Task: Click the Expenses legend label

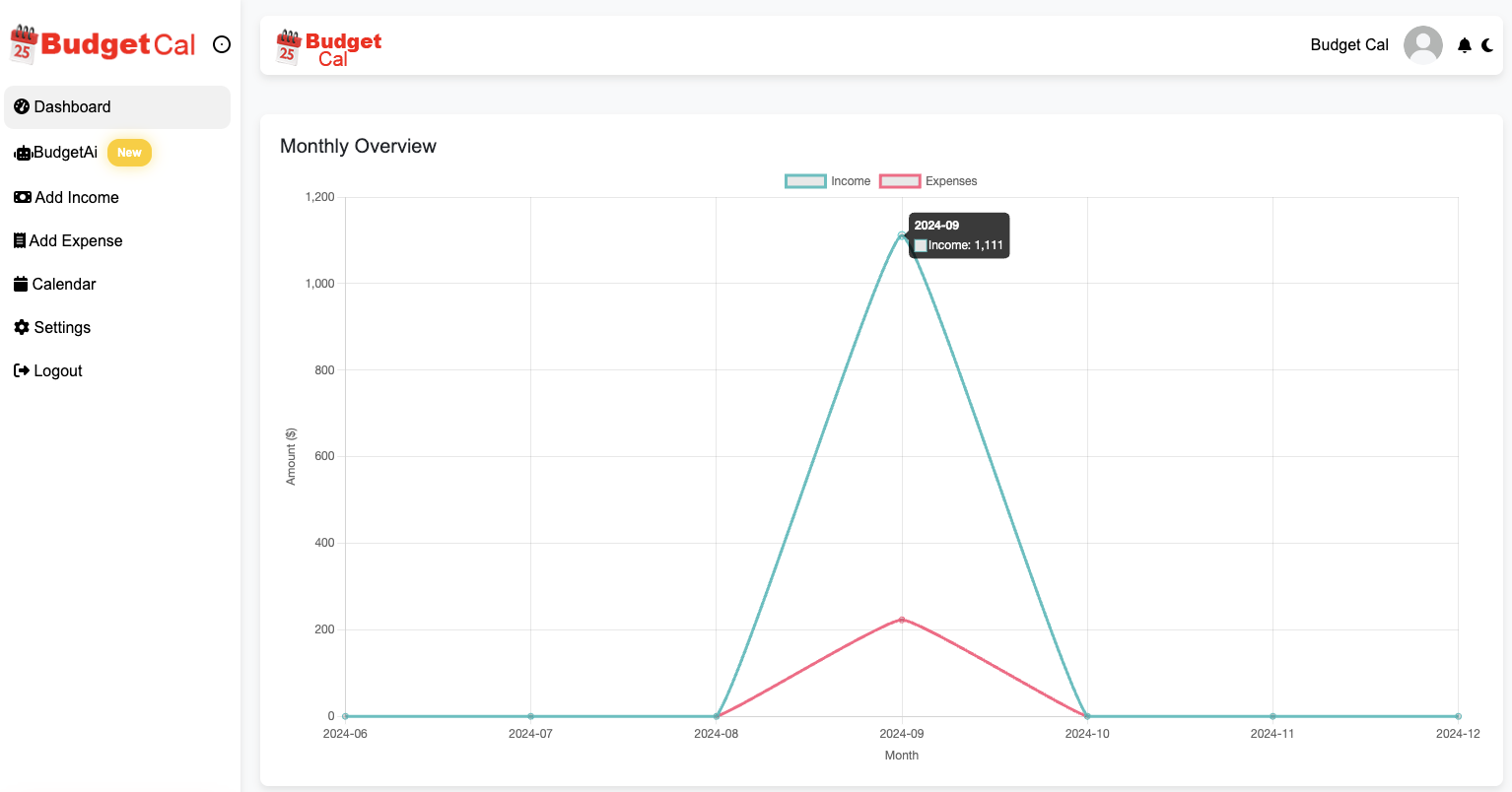Action: pyautogui.click(x=951, y=181)
